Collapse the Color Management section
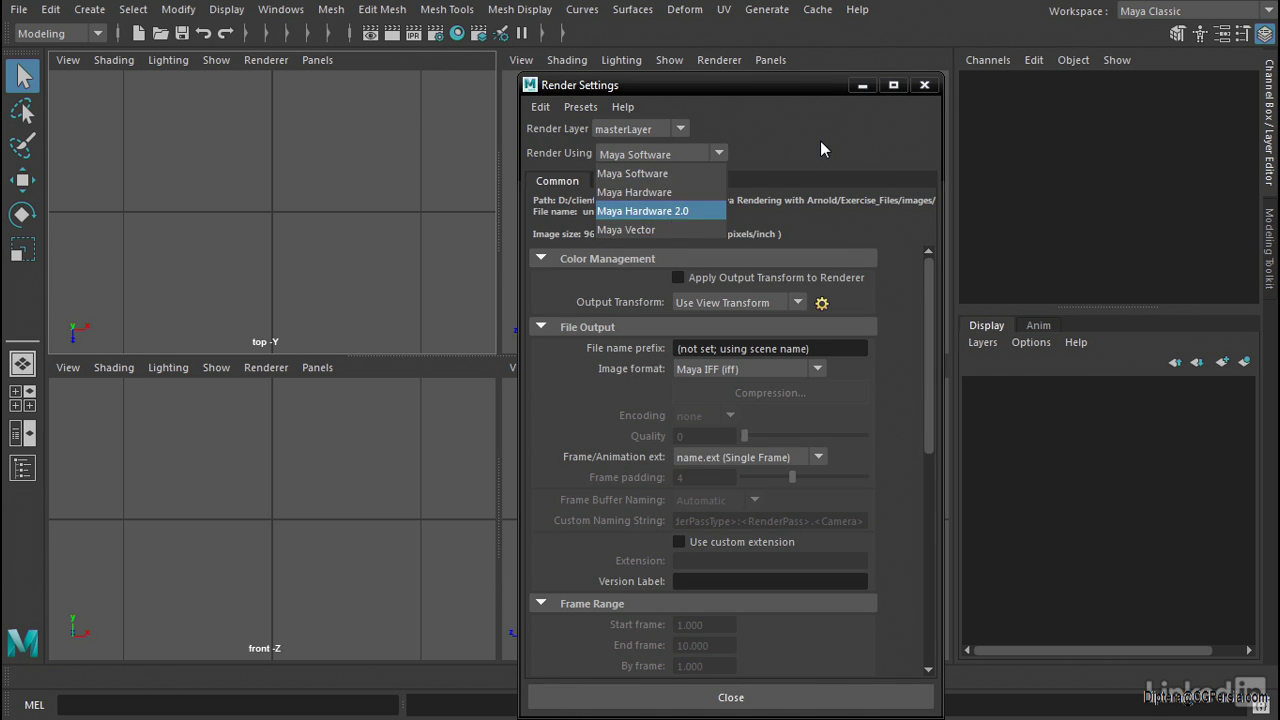Image resolution: width=1280 pixels, height=720 pixels. tap(541, 258)
